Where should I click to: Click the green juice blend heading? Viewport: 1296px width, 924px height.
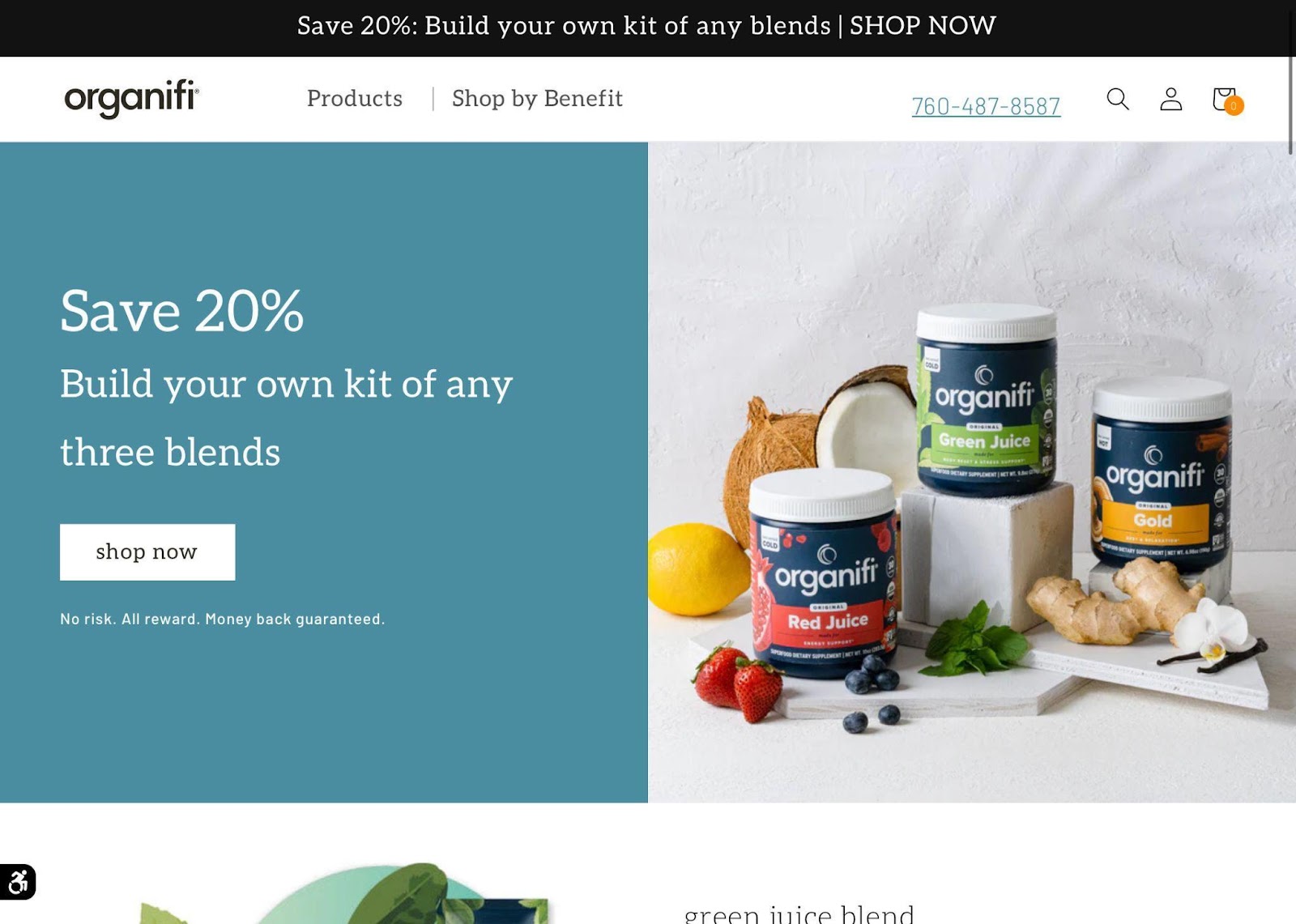[x=799, y=913]
